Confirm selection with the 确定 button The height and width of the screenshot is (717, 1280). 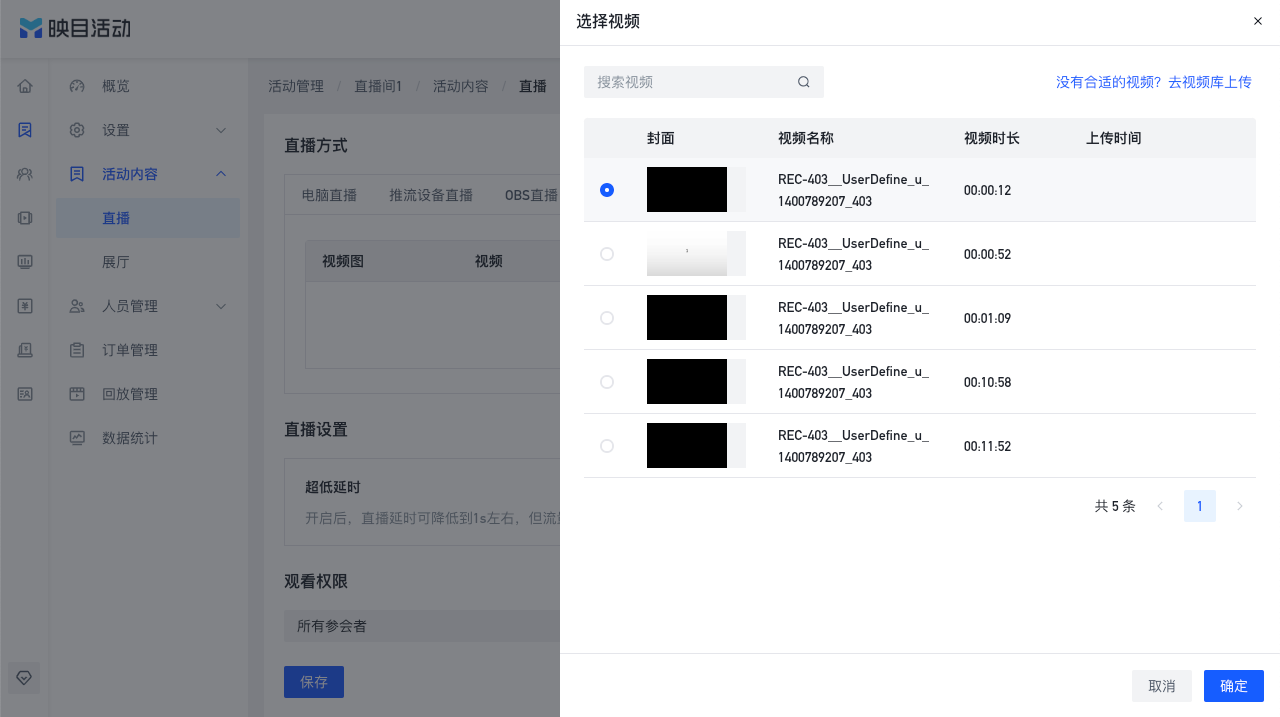tap(1234, 686)
